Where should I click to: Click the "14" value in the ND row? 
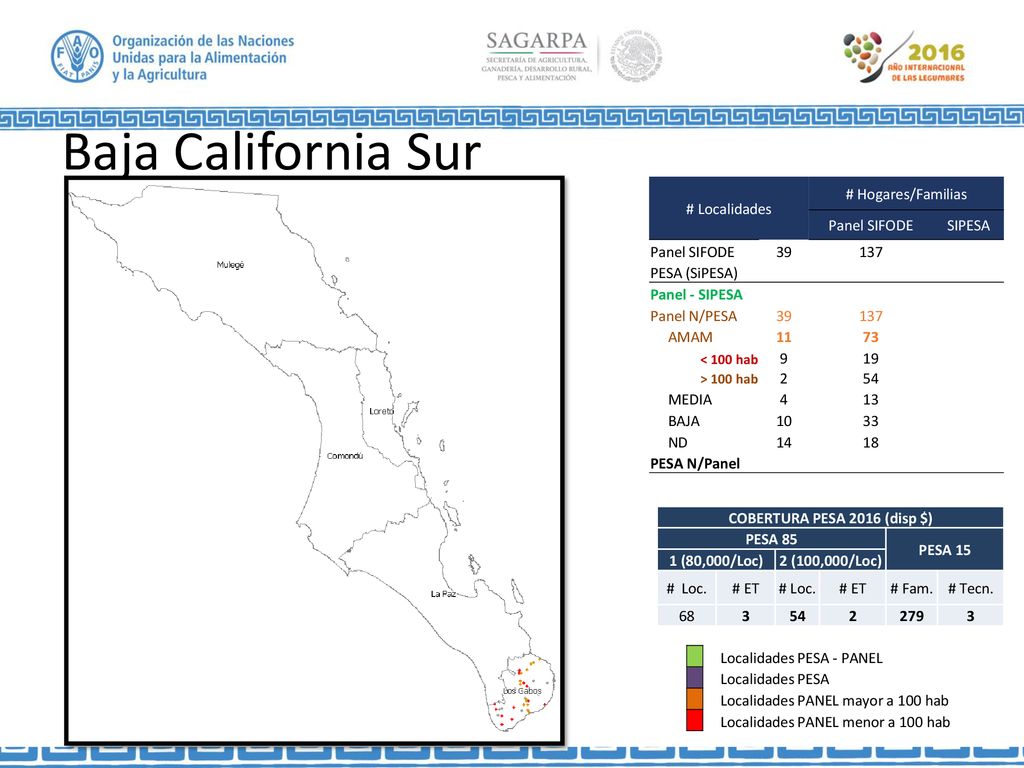784,443
